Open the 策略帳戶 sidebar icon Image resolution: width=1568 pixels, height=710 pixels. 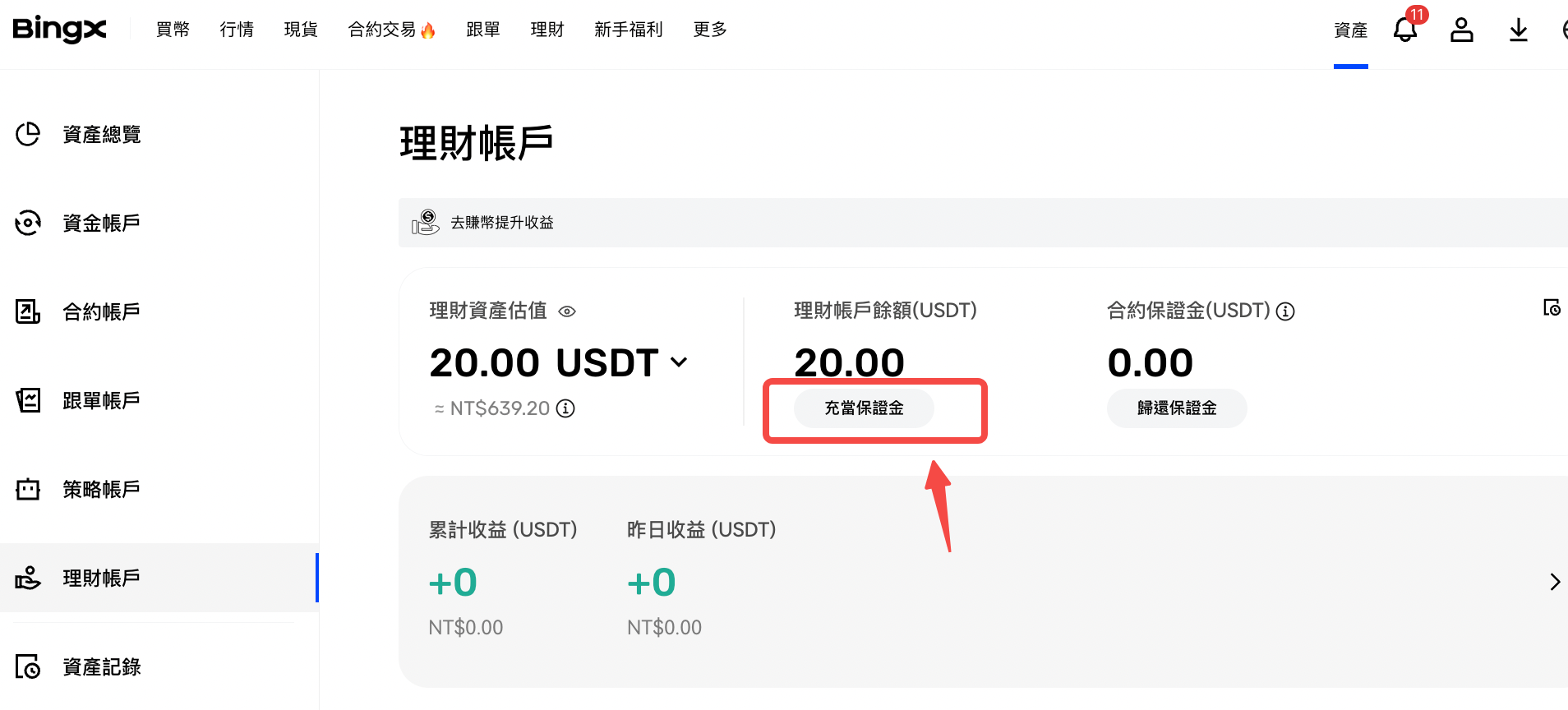click(28, 489)
